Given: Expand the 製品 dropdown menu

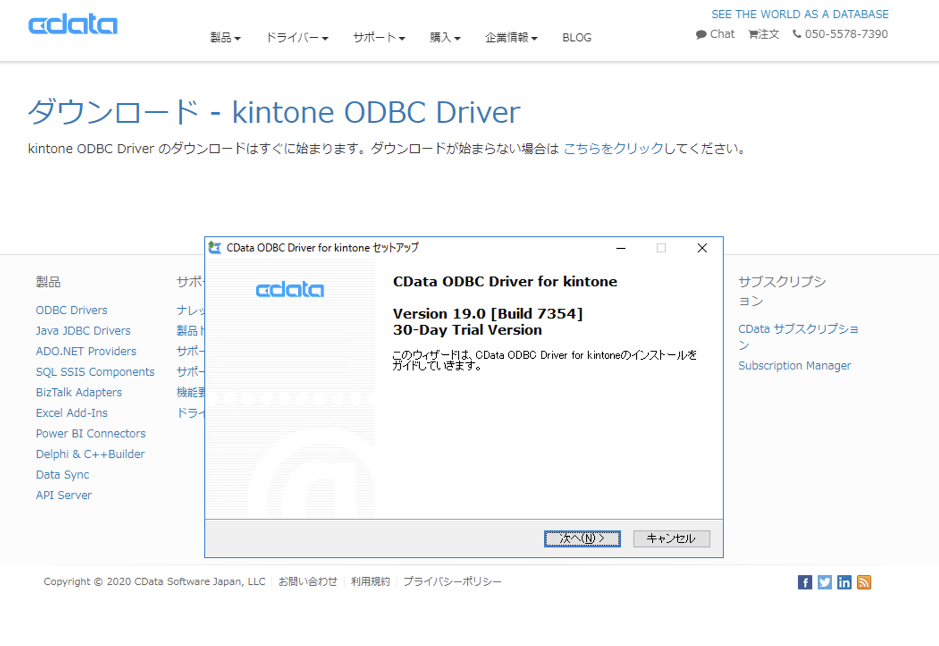Looking at the screenshot, I should point(225,38).
